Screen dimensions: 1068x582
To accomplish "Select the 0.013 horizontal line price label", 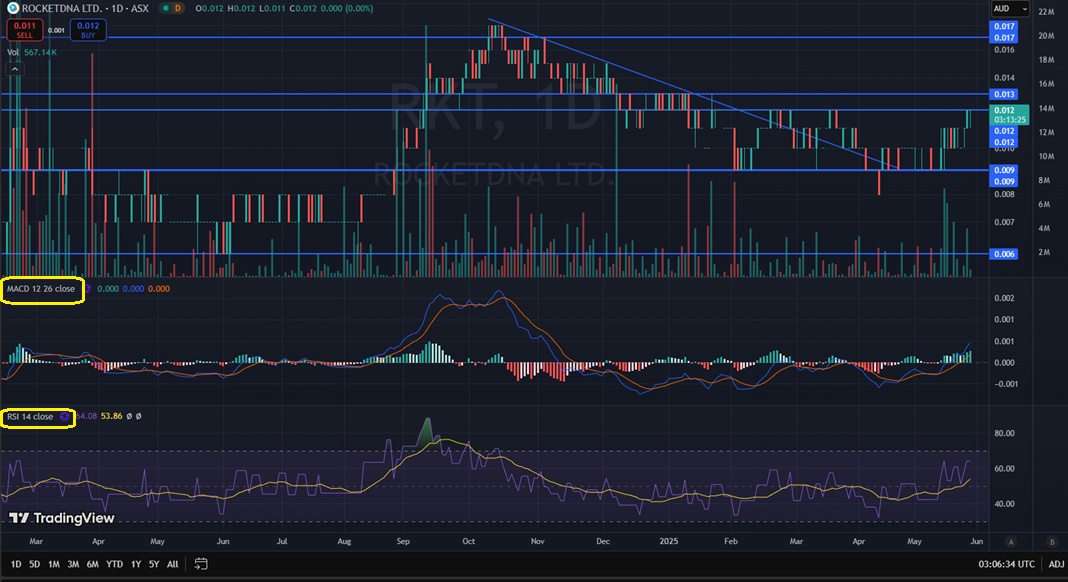I will point(1004,94).
